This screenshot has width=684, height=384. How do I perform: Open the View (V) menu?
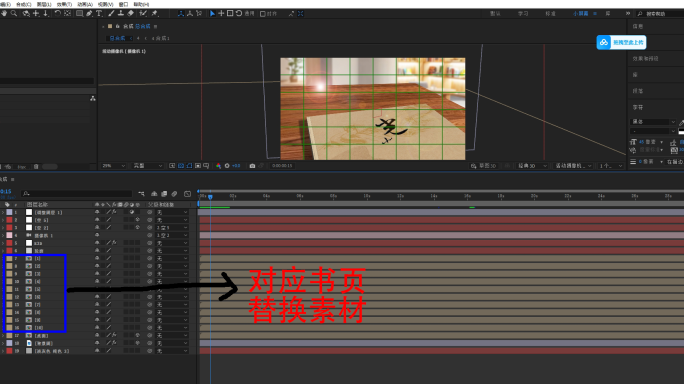pyautogui.click(x=105, y=4)
